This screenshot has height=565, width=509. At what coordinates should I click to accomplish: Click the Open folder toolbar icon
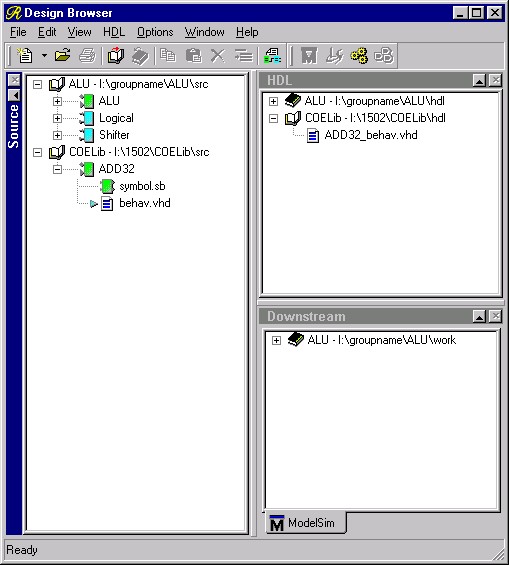point(63,56)
